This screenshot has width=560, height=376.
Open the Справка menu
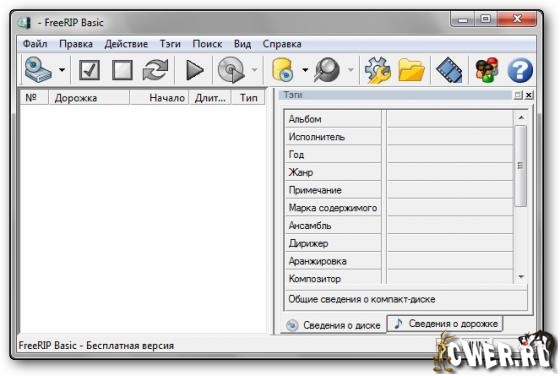[x=282, y=44]
